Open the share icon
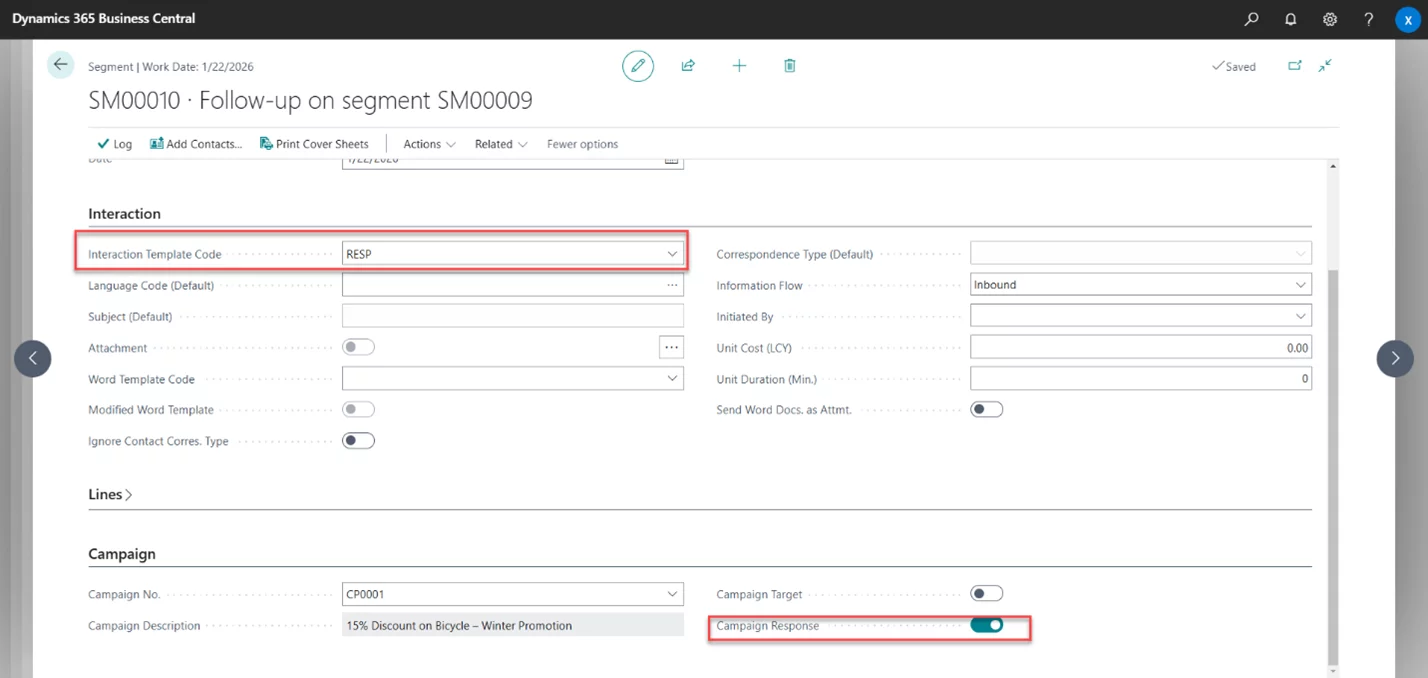This screenshot has height=678, width=1428. (x=688, y=66)
